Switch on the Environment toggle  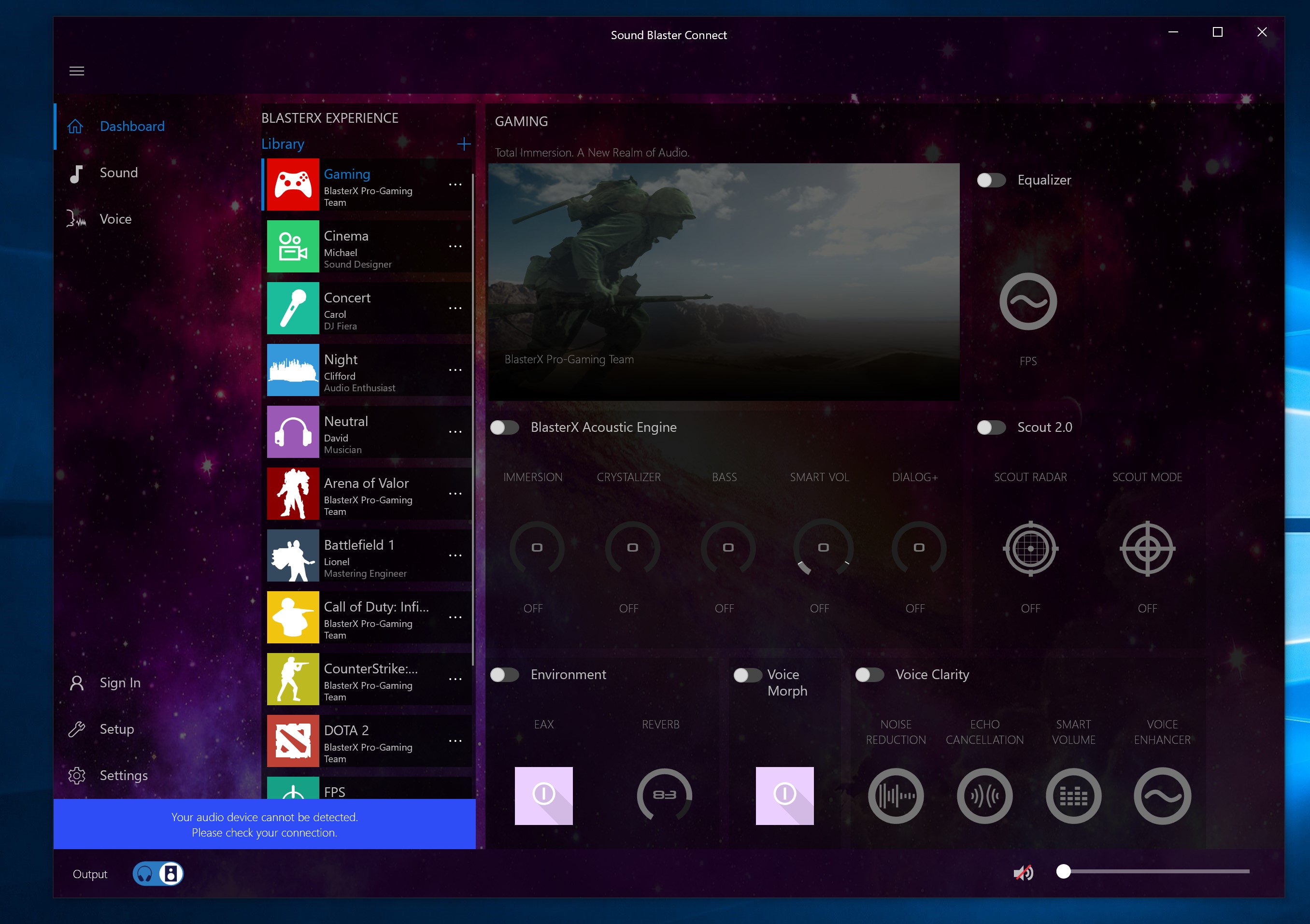(504, 675)
